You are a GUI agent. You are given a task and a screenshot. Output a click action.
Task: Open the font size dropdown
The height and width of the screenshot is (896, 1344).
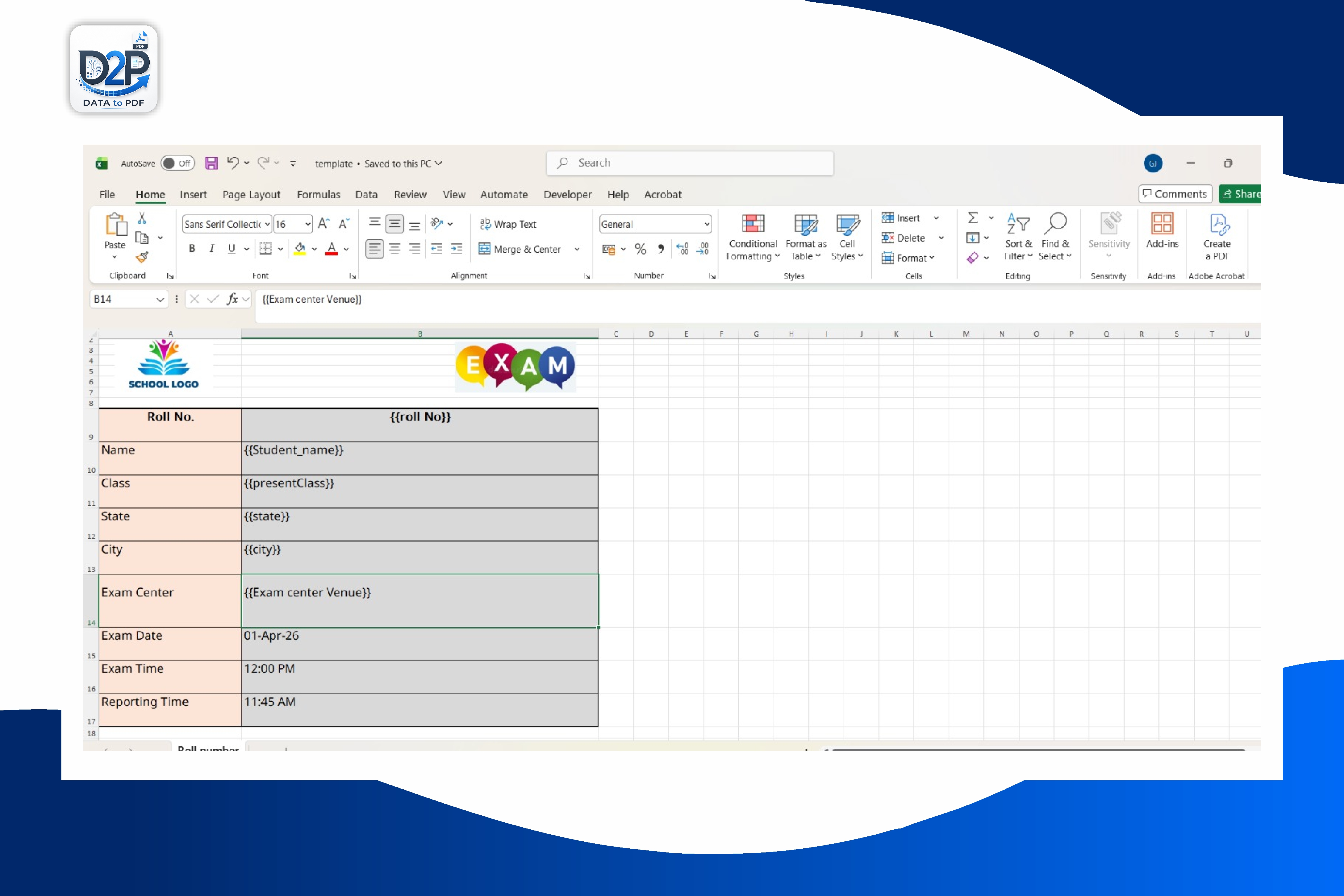[308, 224]
